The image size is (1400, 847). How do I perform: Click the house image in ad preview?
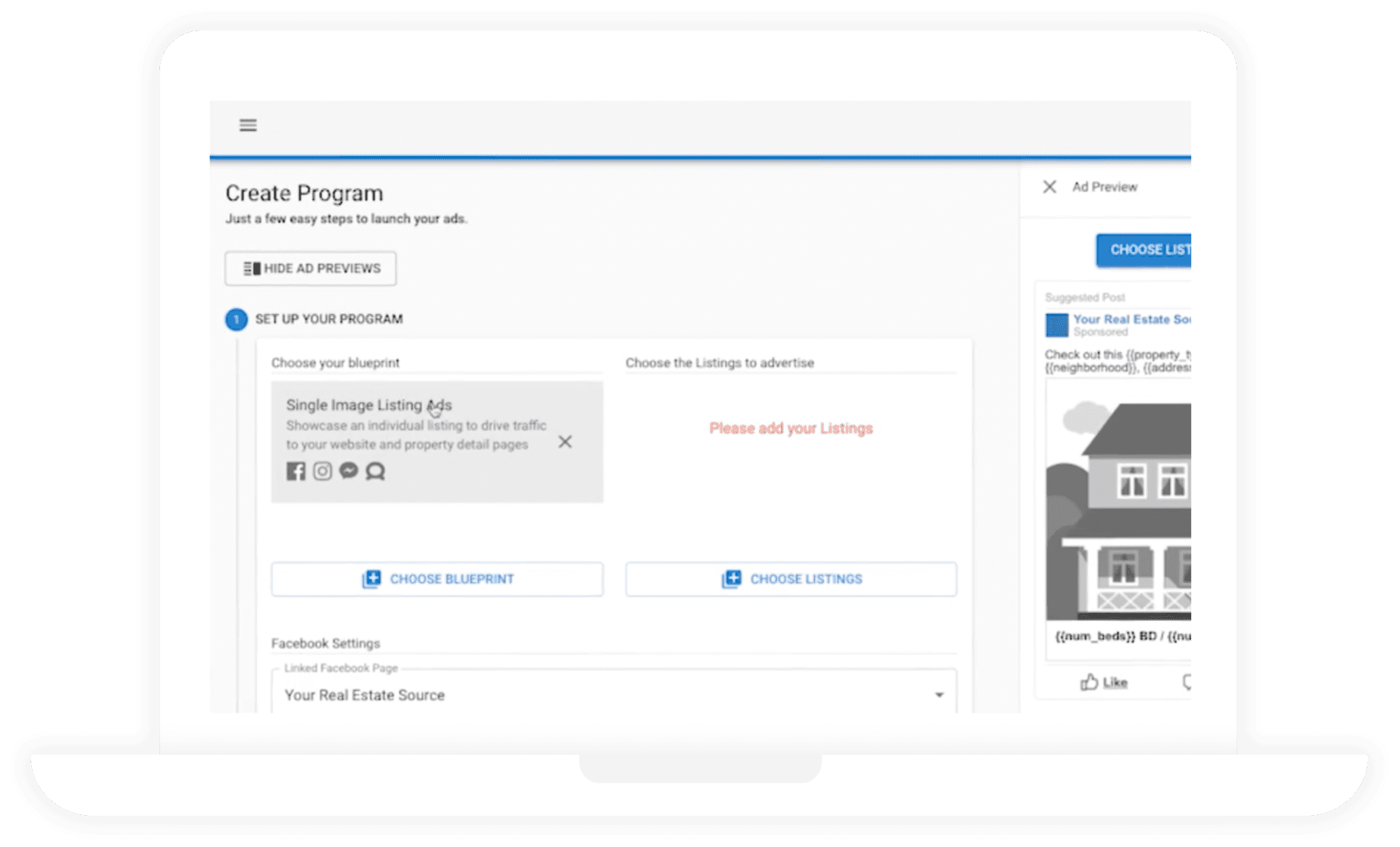[1119, 509]
